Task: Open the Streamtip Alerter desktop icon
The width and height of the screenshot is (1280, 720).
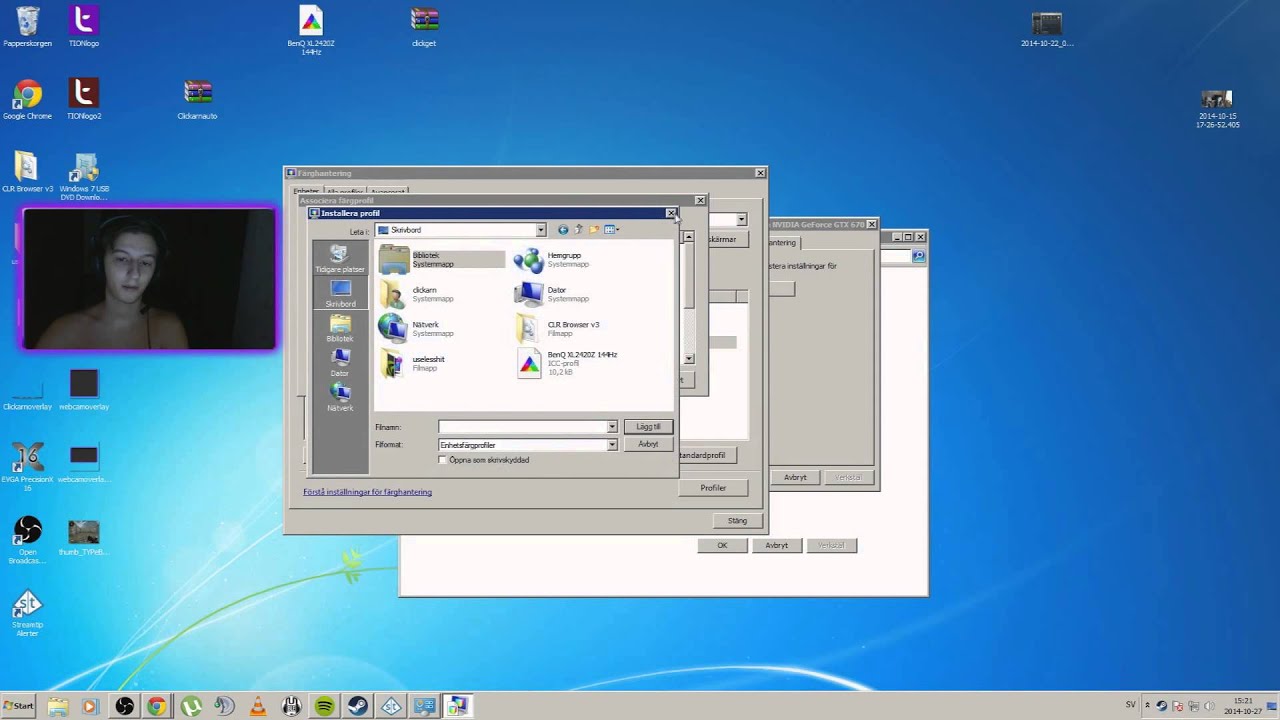Action: click(x=27, y=614)
